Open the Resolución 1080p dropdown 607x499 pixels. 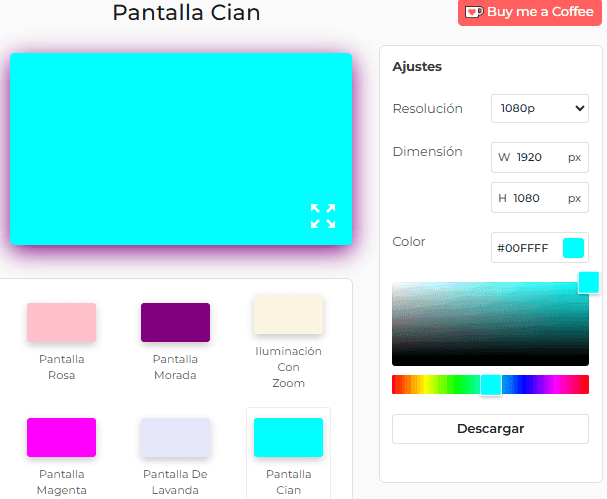tap(540, 108)
